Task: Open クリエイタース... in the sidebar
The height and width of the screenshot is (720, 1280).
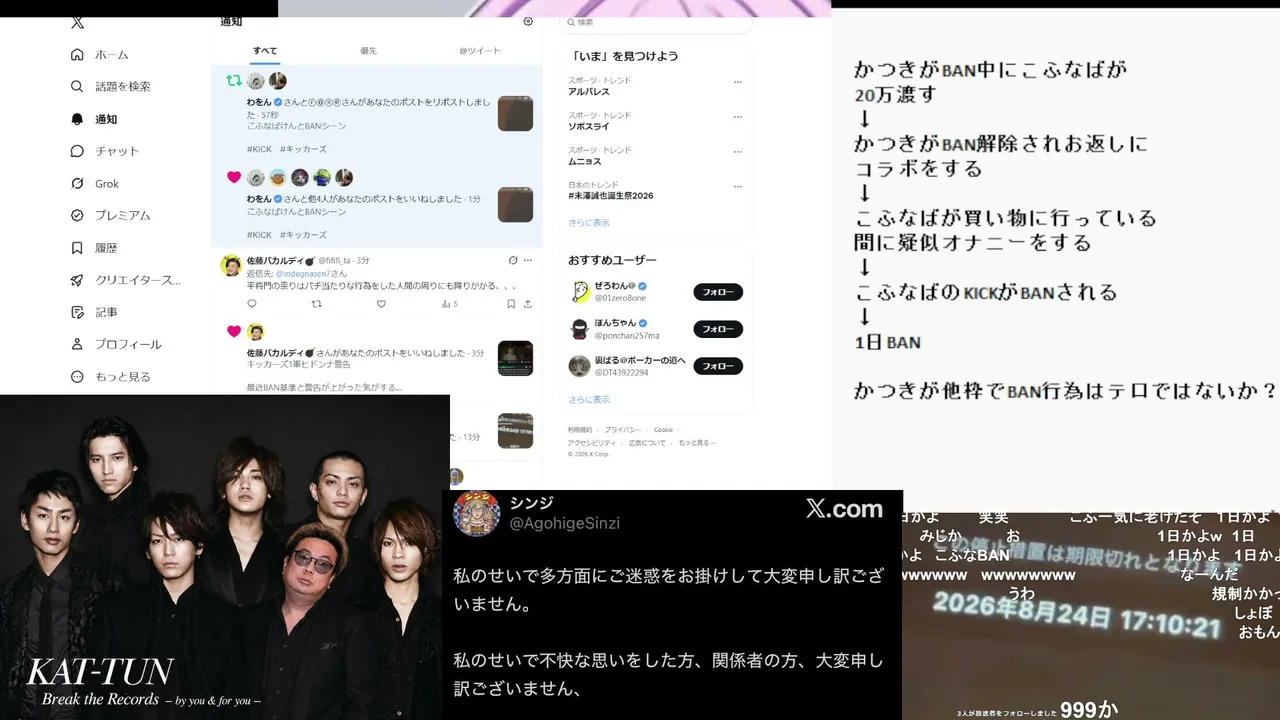Action: pyautogui.click(x=126, y=280)
